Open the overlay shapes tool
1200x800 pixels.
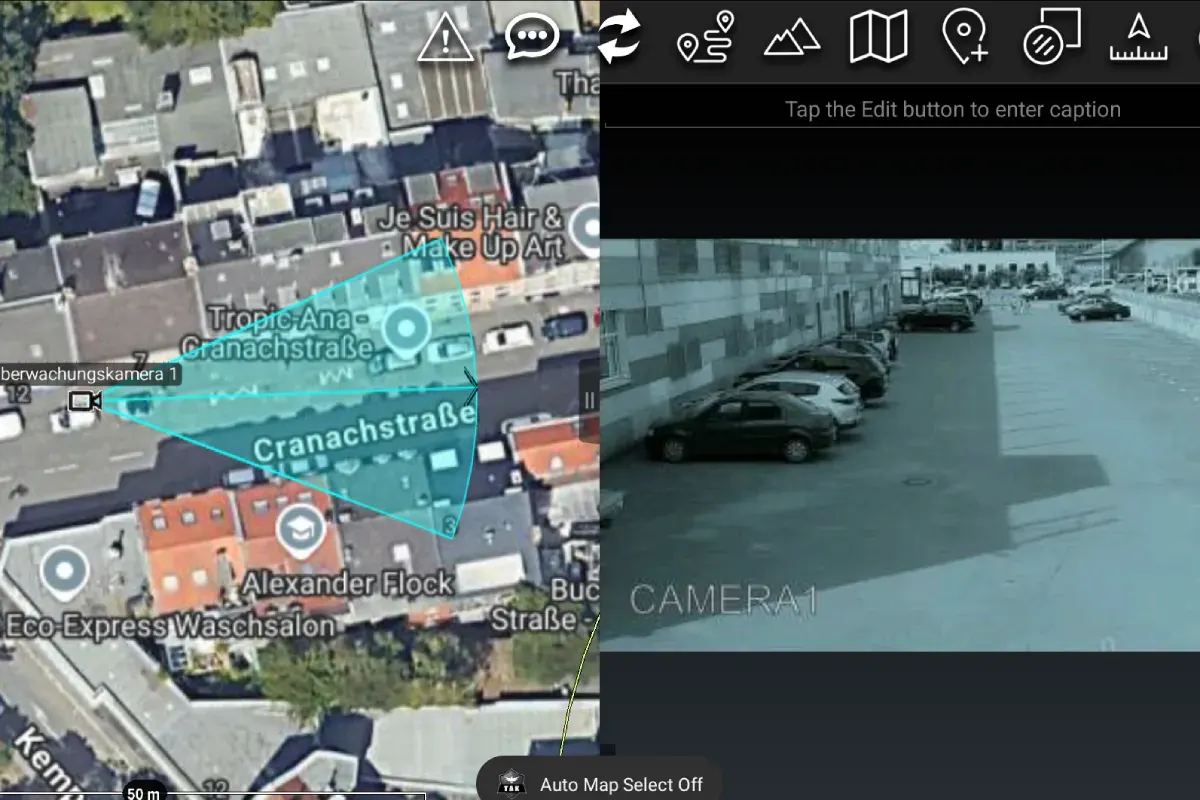(x=1052, y=37)
